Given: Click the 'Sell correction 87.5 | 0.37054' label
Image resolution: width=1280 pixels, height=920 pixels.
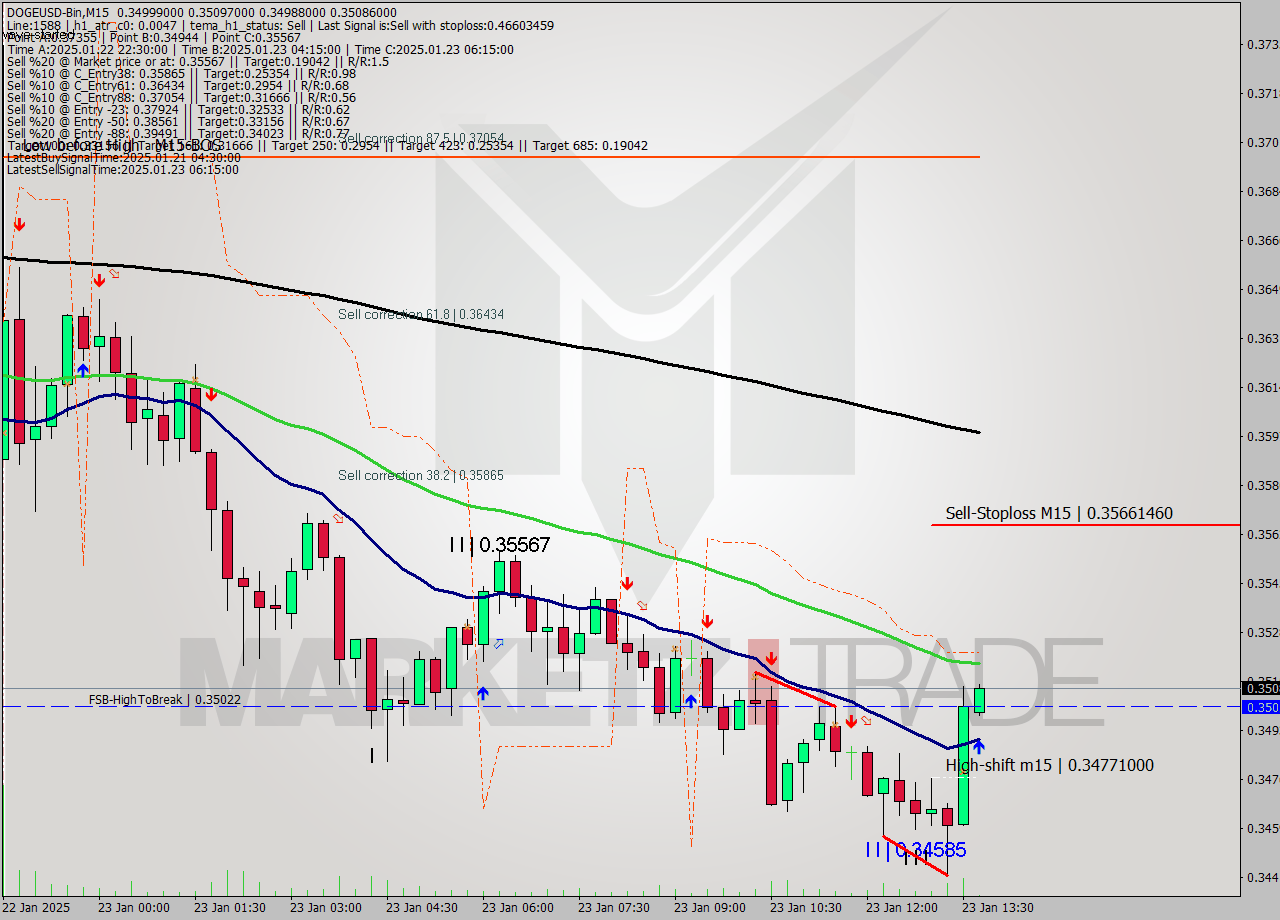Looking at the screenshot, I should (x=421, y=138).
